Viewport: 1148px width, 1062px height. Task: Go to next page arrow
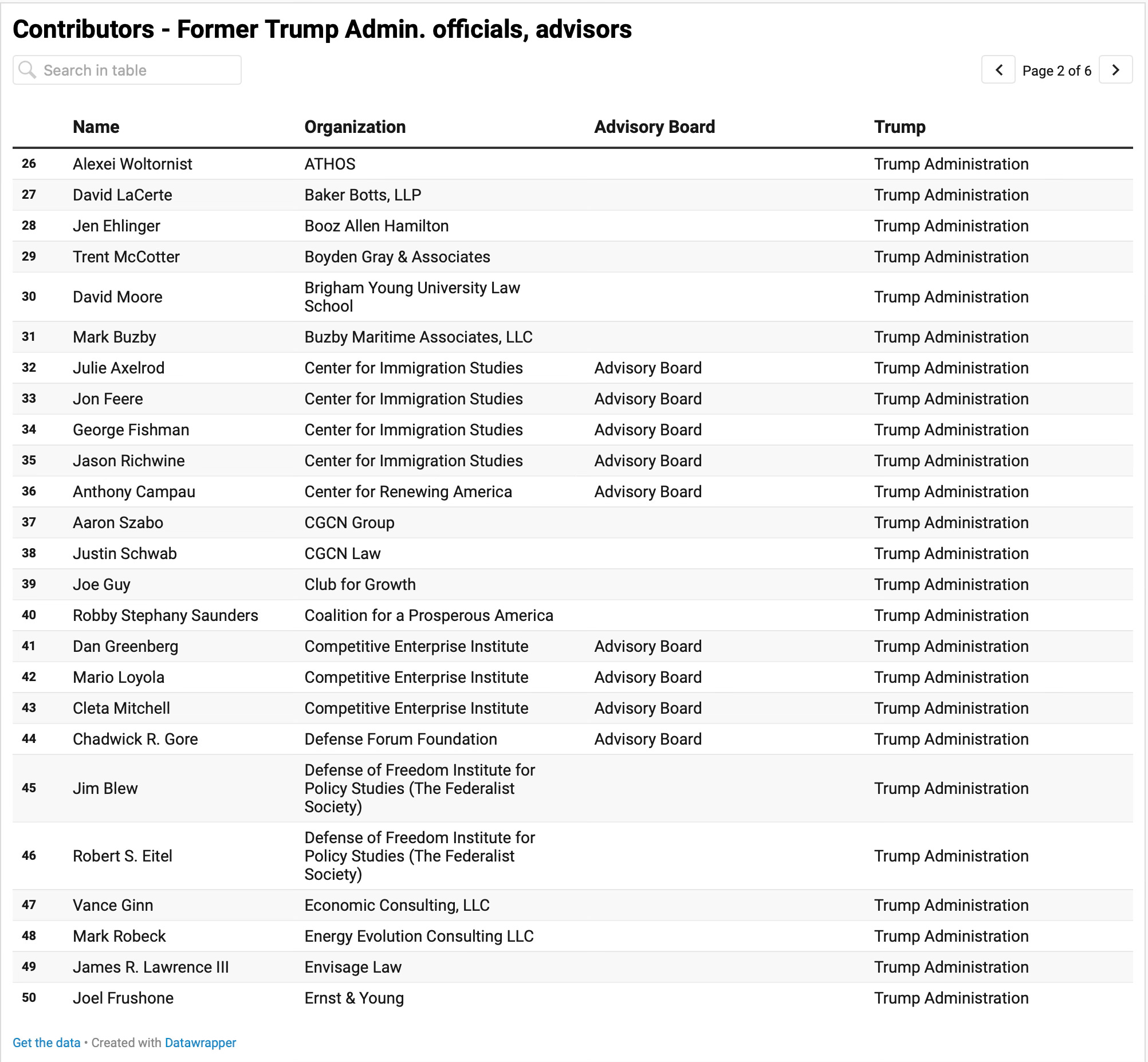[x=1115, y=70]
